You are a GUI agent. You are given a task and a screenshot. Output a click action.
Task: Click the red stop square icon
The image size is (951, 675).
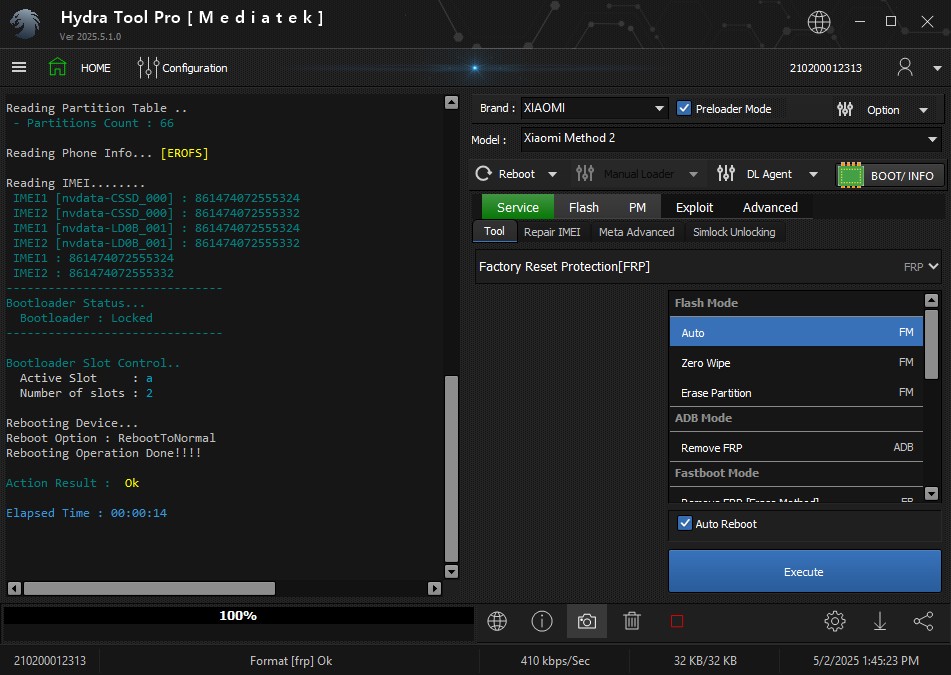tap(677, 621)
